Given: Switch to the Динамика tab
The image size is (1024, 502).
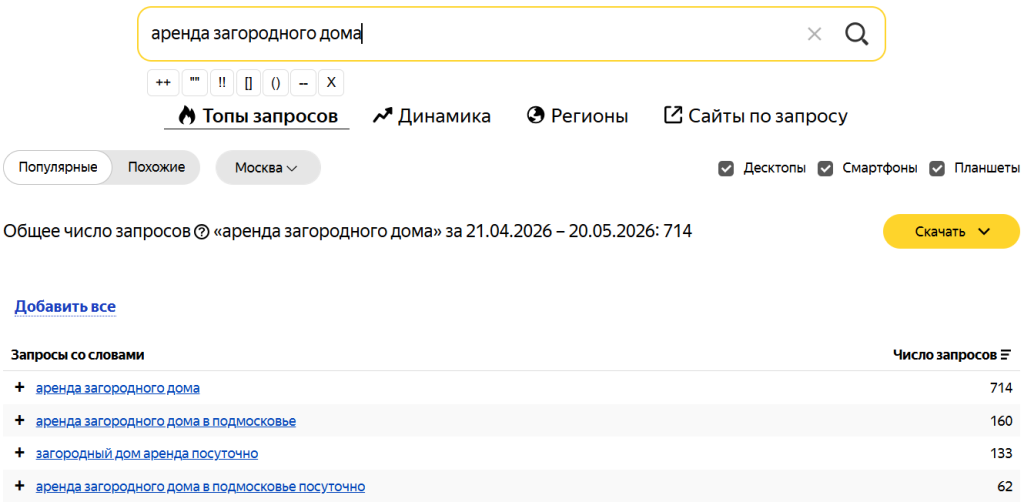Looking at the screenshot, I should click(x=432, y=116).
